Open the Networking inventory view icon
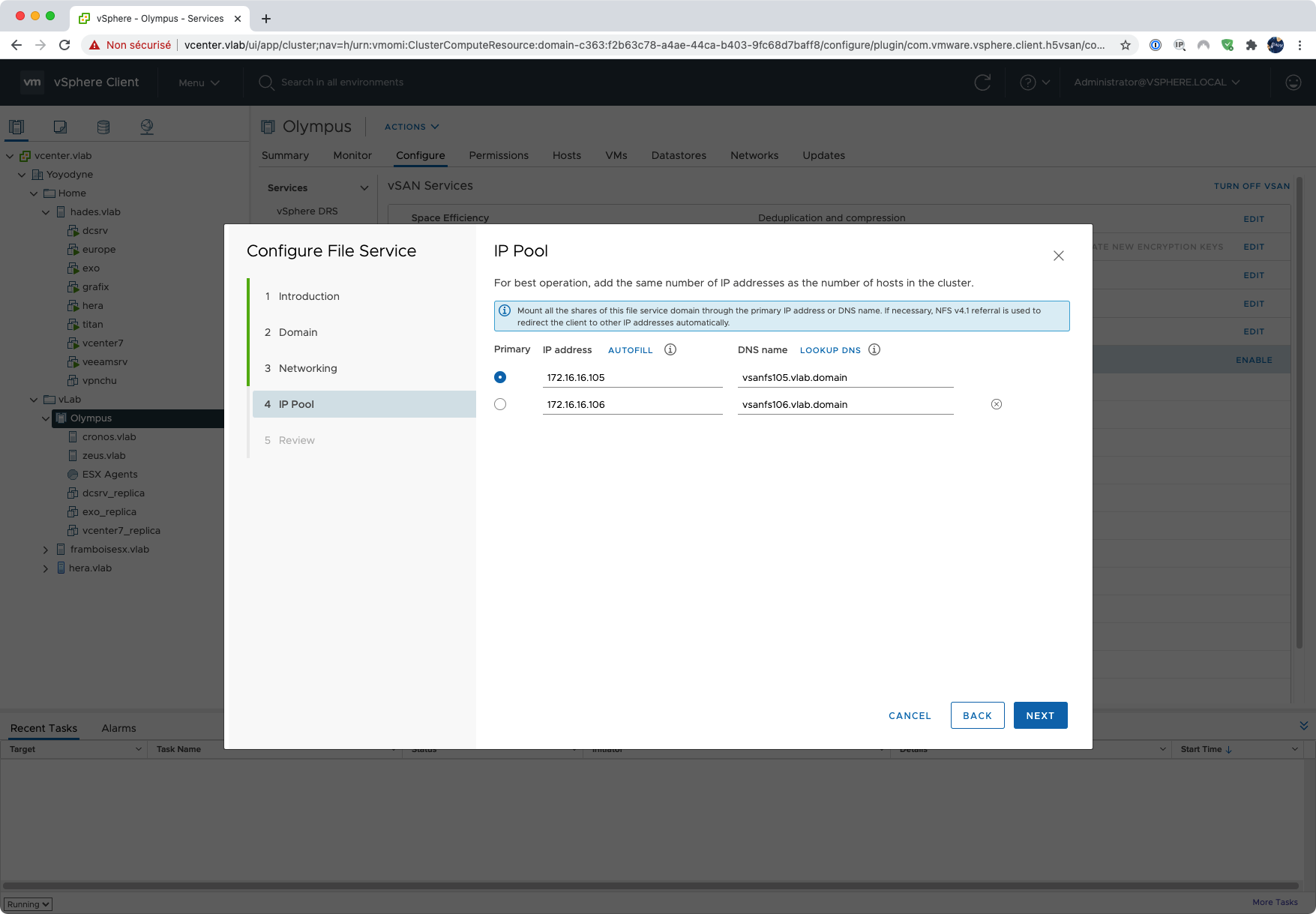The width and height of the screenshot is (1316, 914). pyautogui.click(x=147, y=127)
